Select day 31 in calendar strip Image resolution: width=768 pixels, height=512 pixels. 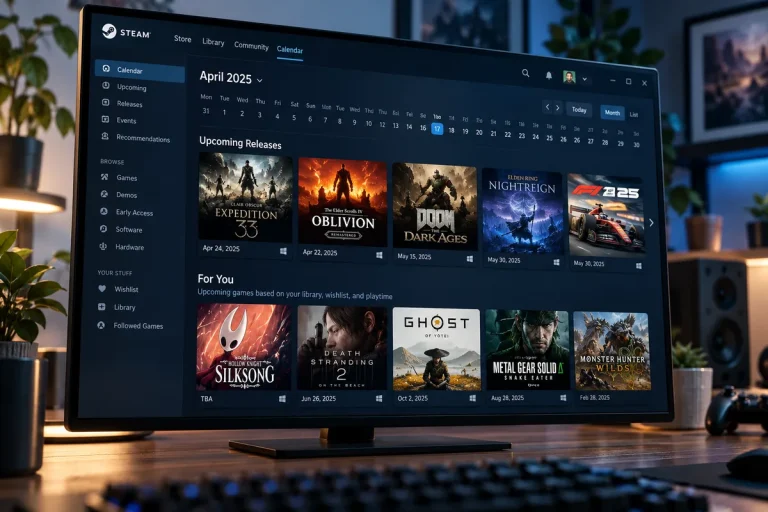(206, 111)
